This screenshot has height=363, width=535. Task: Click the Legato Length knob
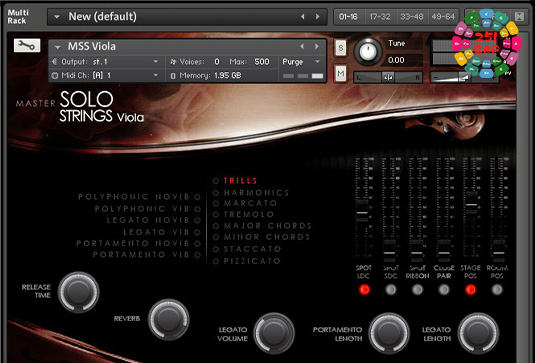[478, 333]
